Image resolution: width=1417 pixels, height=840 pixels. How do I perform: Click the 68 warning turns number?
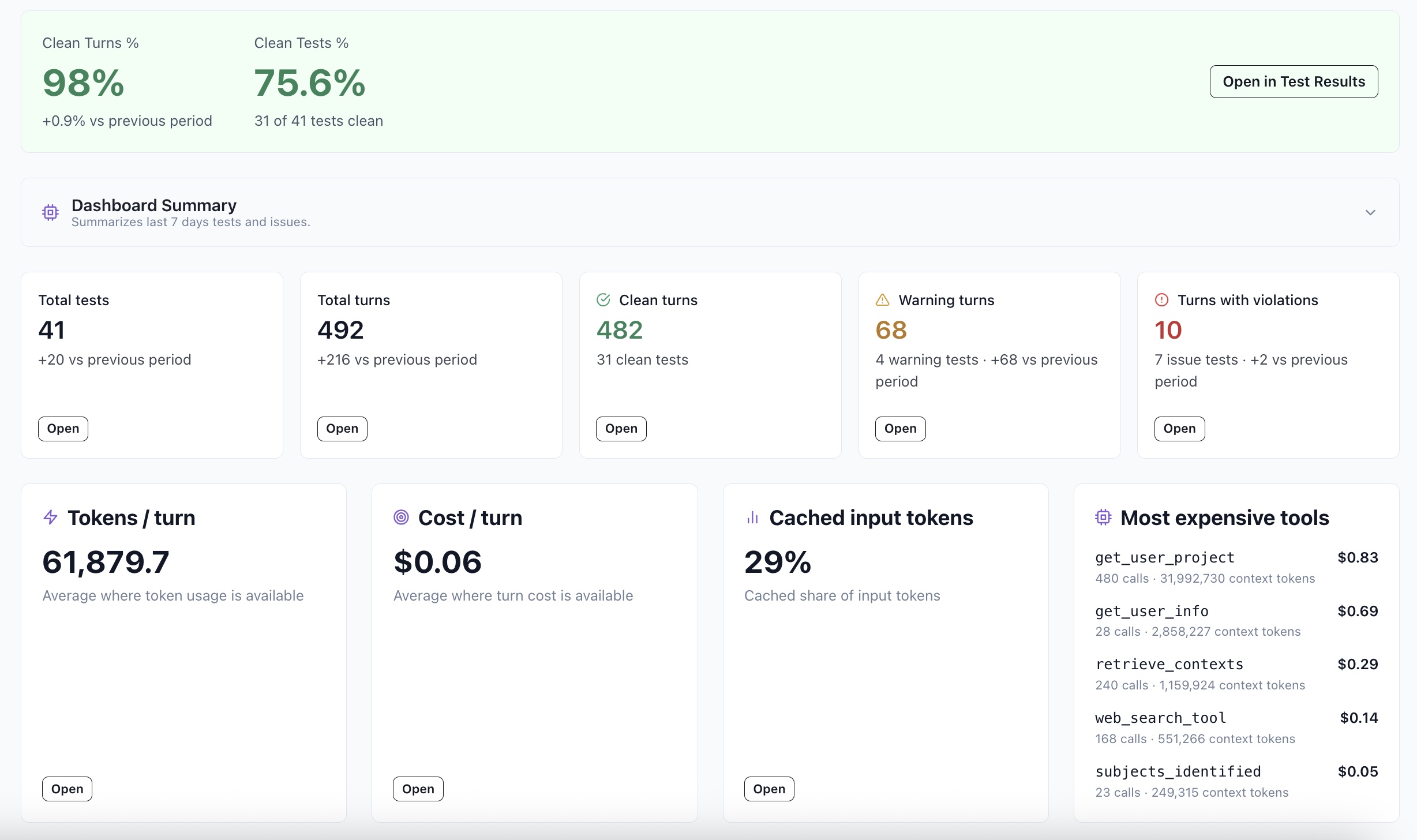point(891,330)
